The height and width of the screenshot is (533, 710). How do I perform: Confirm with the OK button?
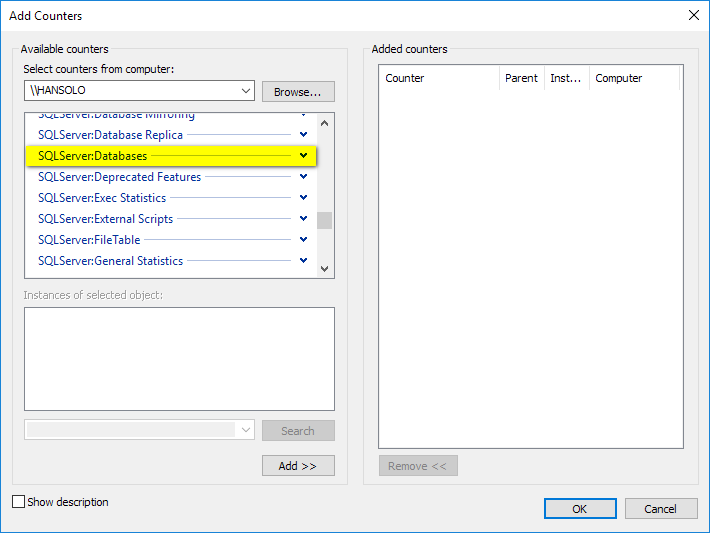pos(580,508)
